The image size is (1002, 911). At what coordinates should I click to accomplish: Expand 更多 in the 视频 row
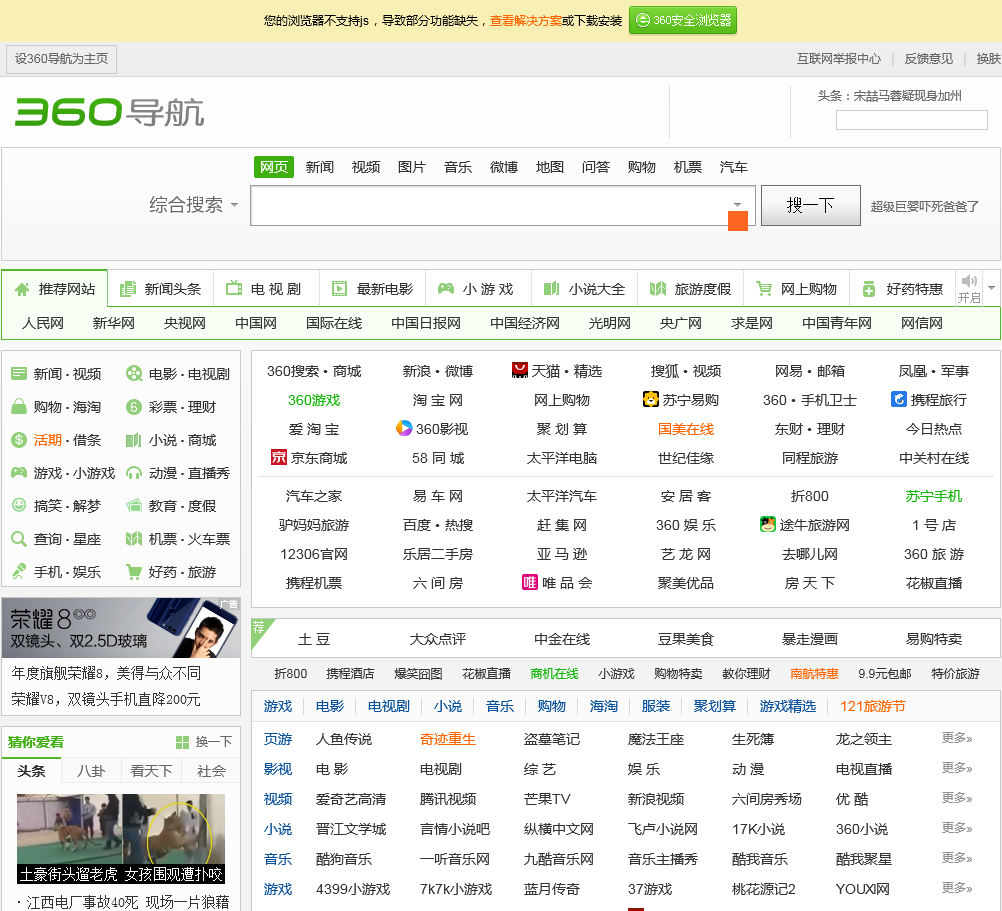957,799
